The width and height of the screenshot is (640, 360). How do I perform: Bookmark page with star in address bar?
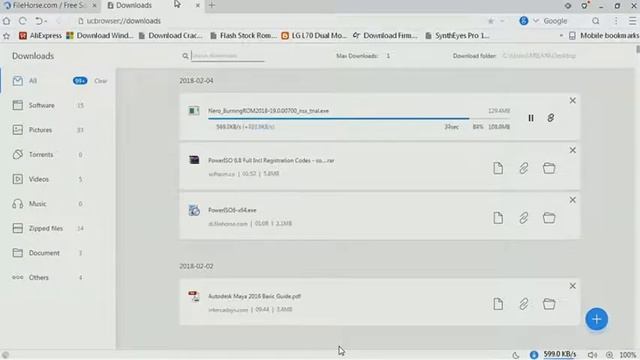tap(491, 21)
